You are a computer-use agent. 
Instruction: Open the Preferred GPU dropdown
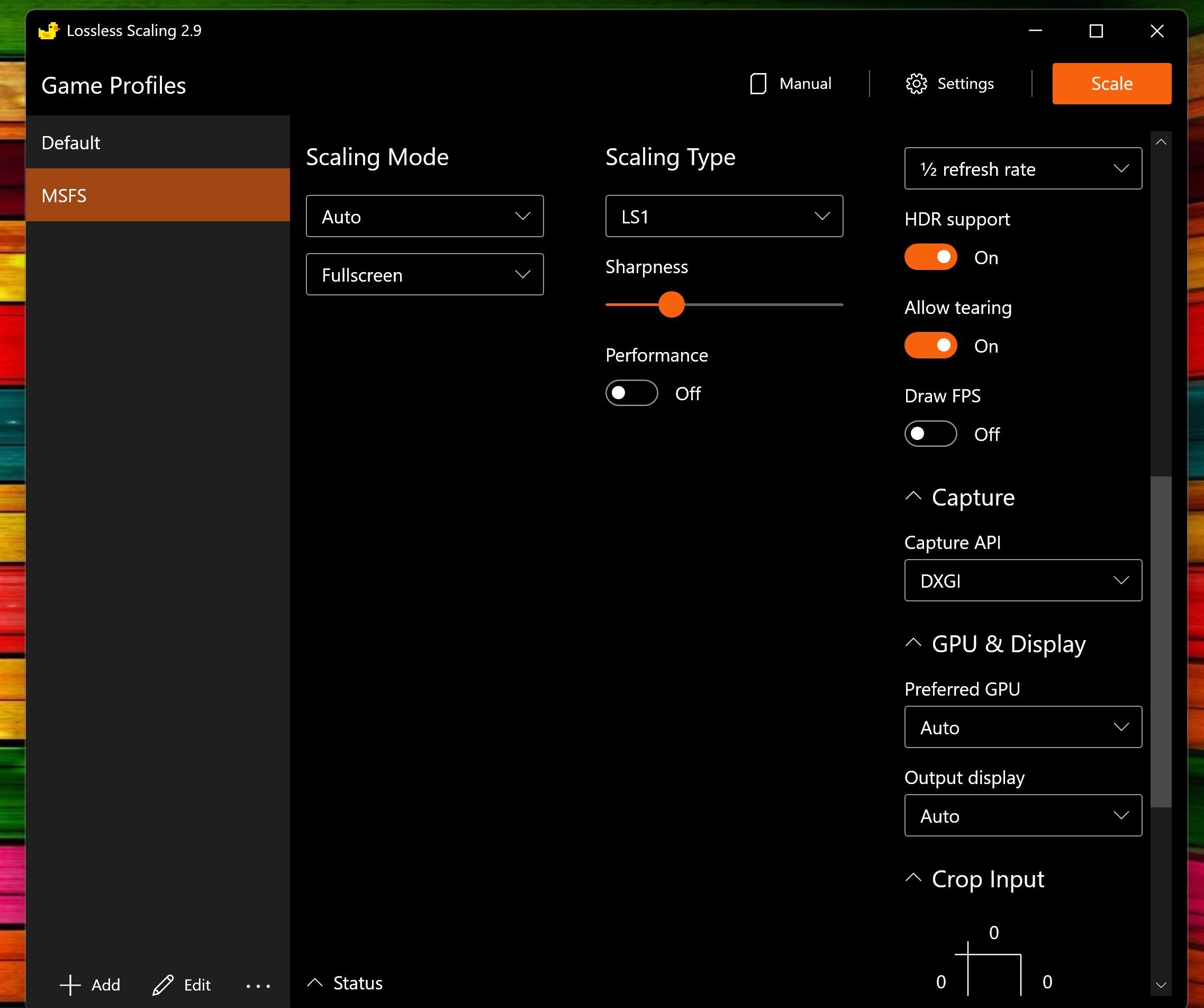pos(1024,727)
